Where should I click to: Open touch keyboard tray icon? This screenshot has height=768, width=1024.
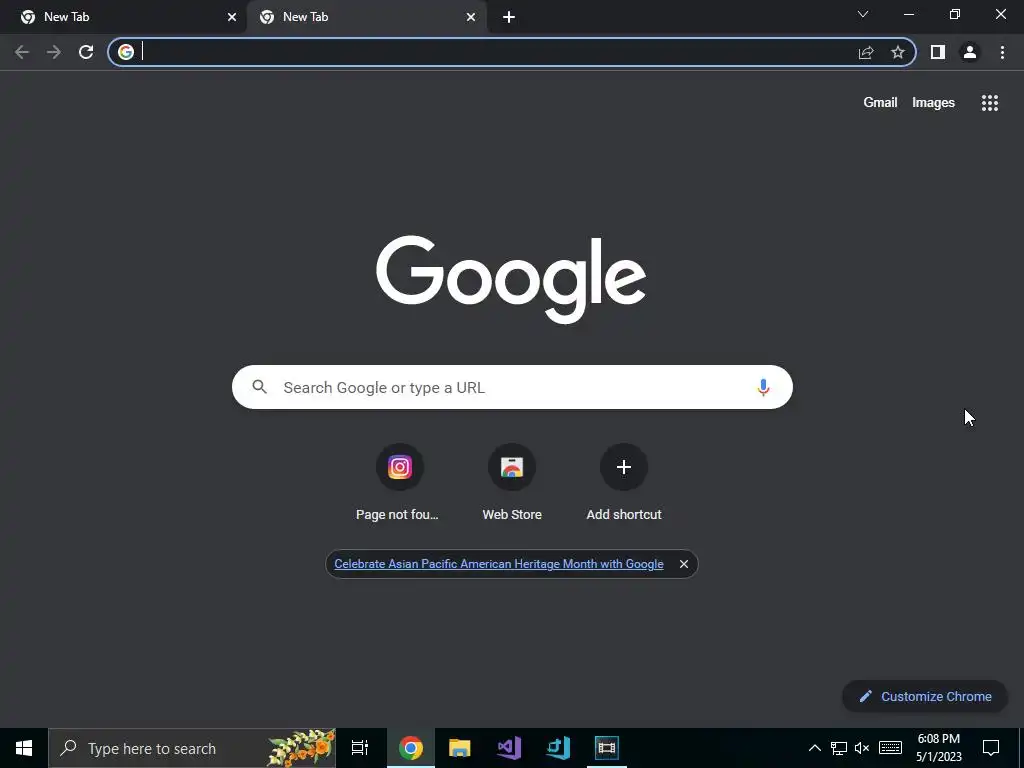pyautogui.click(x=890, y=748)
